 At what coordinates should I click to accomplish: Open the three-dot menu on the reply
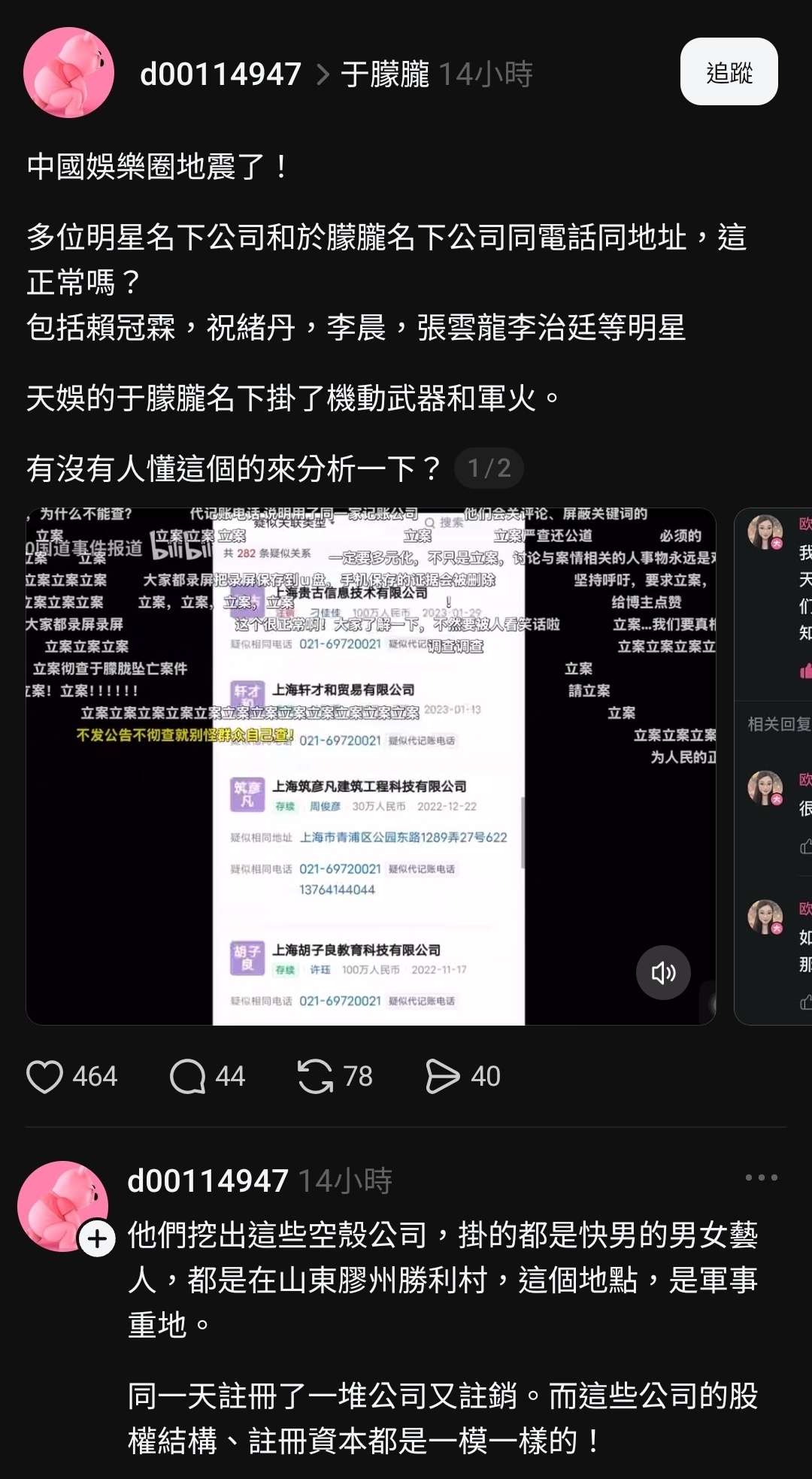(x=761, y=1177)
